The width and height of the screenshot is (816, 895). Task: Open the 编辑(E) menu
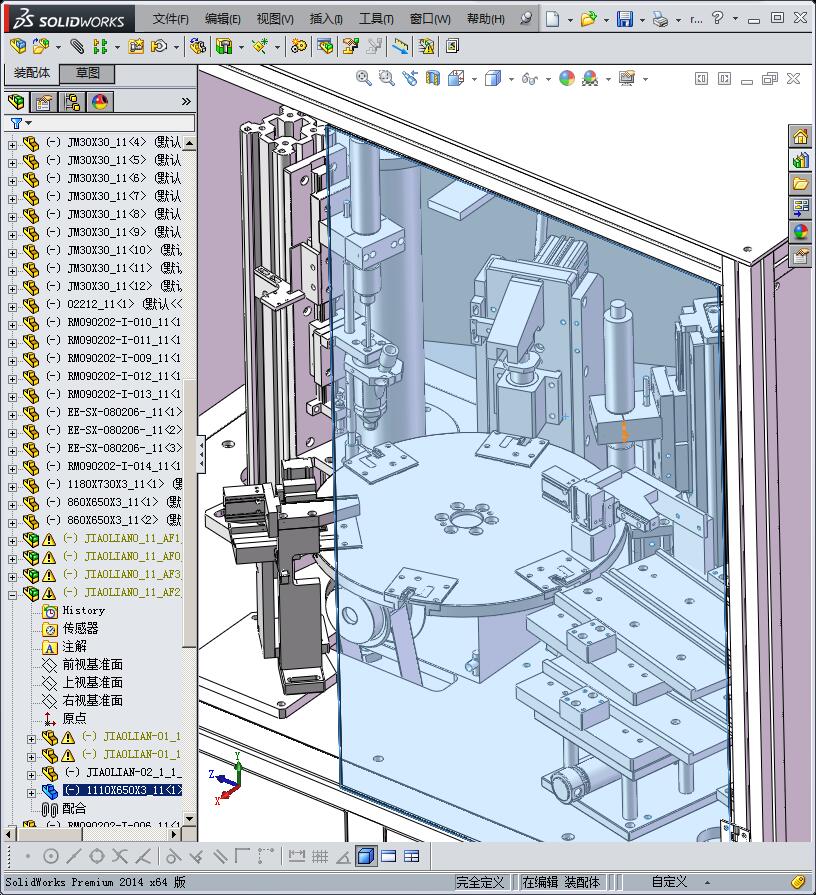click(223, 19)
